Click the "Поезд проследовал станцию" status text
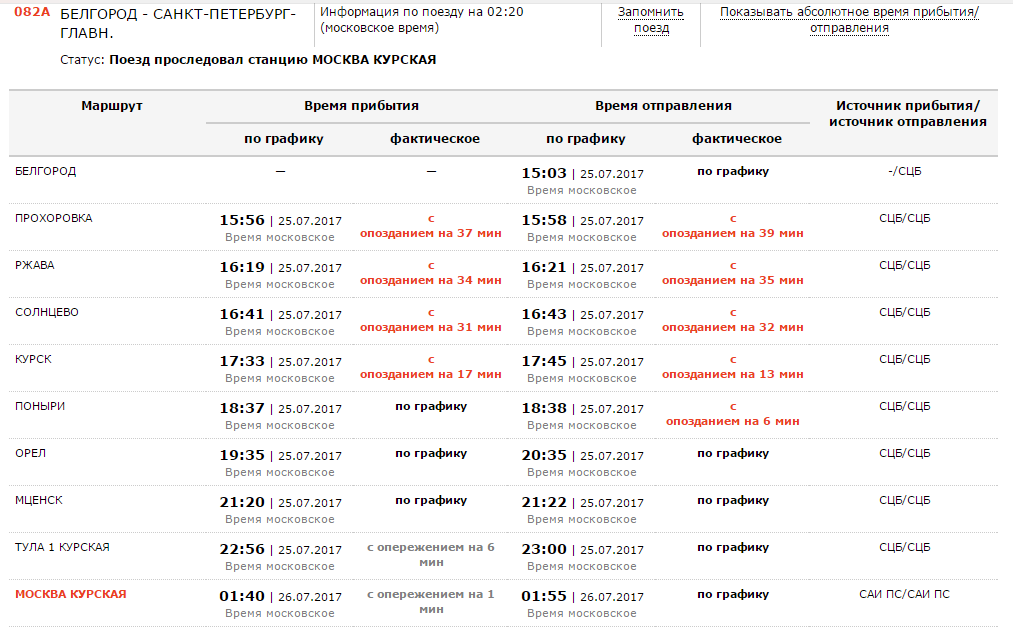The image size is (1013, 631). coord(272,60)
